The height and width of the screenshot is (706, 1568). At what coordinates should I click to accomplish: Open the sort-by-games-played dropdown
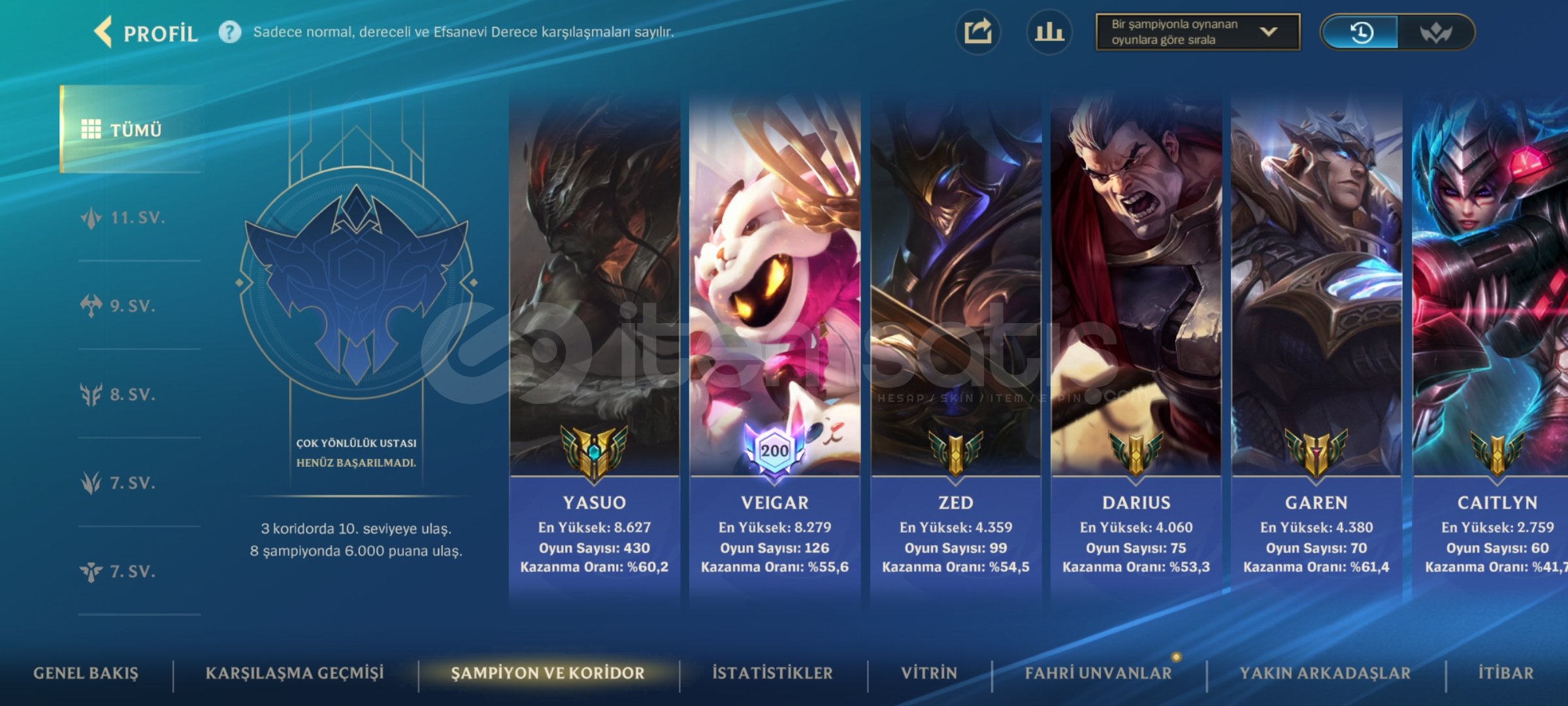pyautogui.click(x=1198, y=32)
